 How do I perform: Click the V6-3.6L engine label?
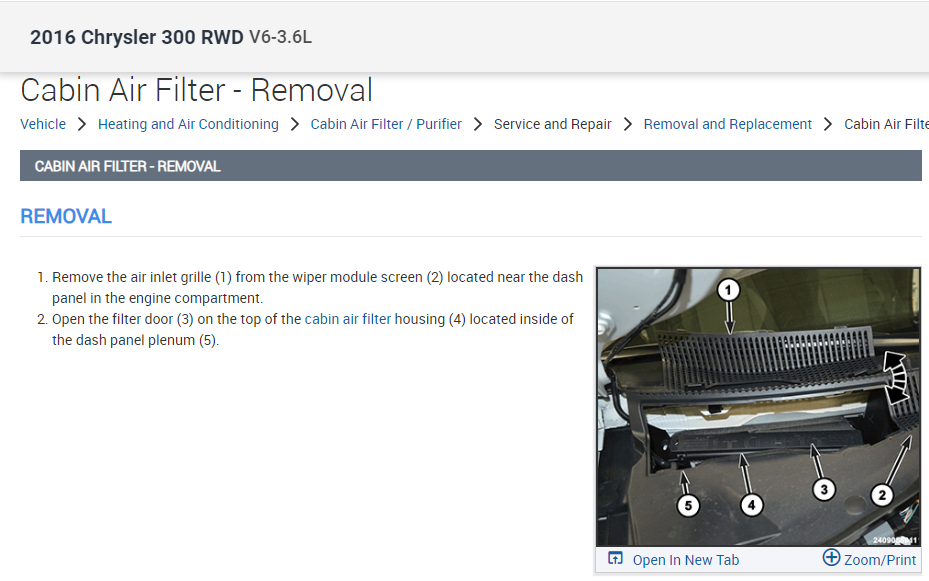(x=280, y=37)
